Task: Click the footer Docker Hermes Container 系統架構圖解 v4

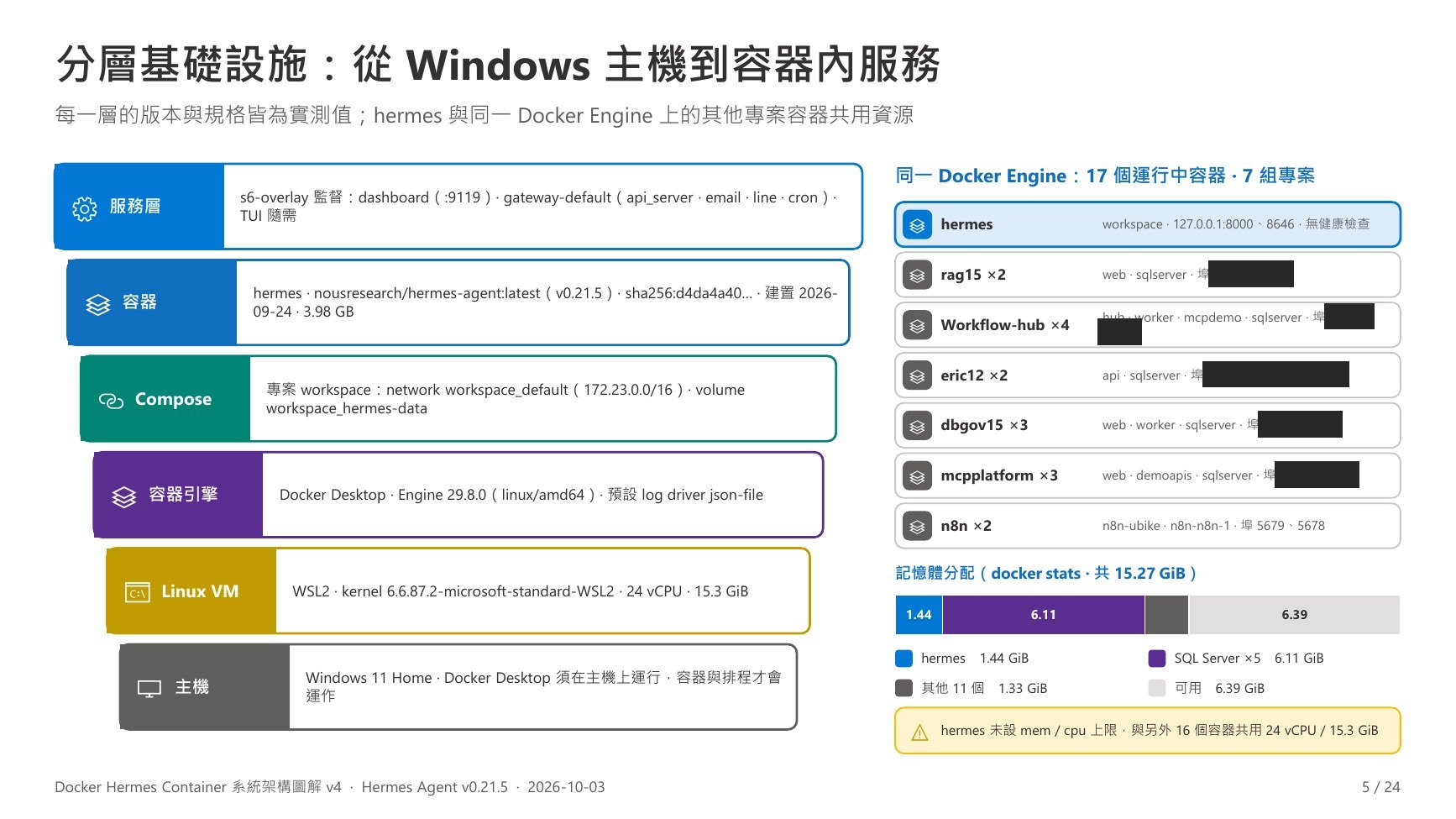Action: (x=198, y=787)
